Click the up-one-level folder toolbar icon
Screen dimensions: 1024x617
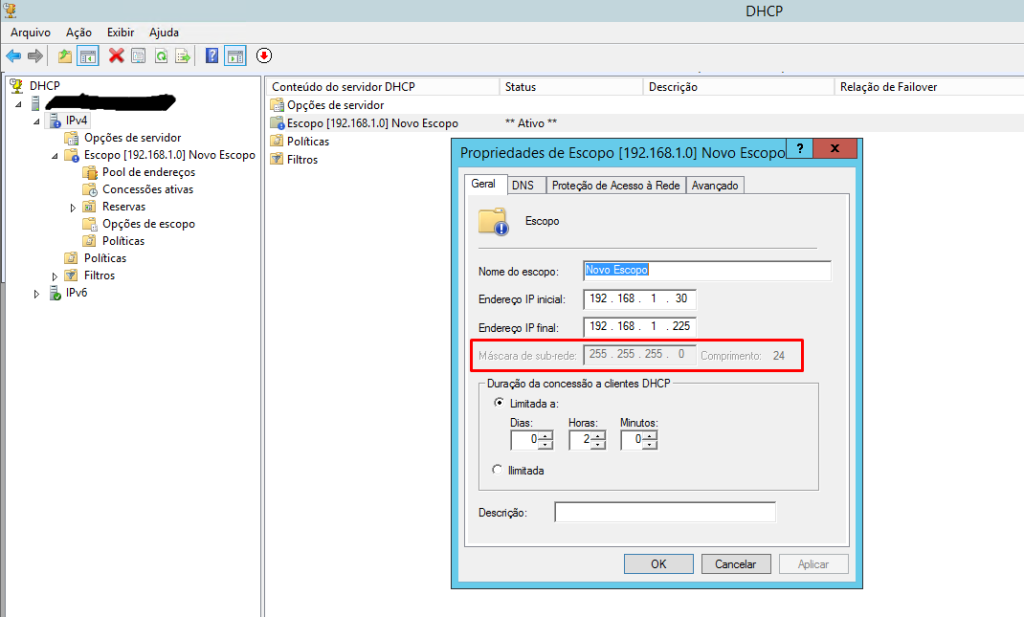pyautogui.click(x=65, y=56)
